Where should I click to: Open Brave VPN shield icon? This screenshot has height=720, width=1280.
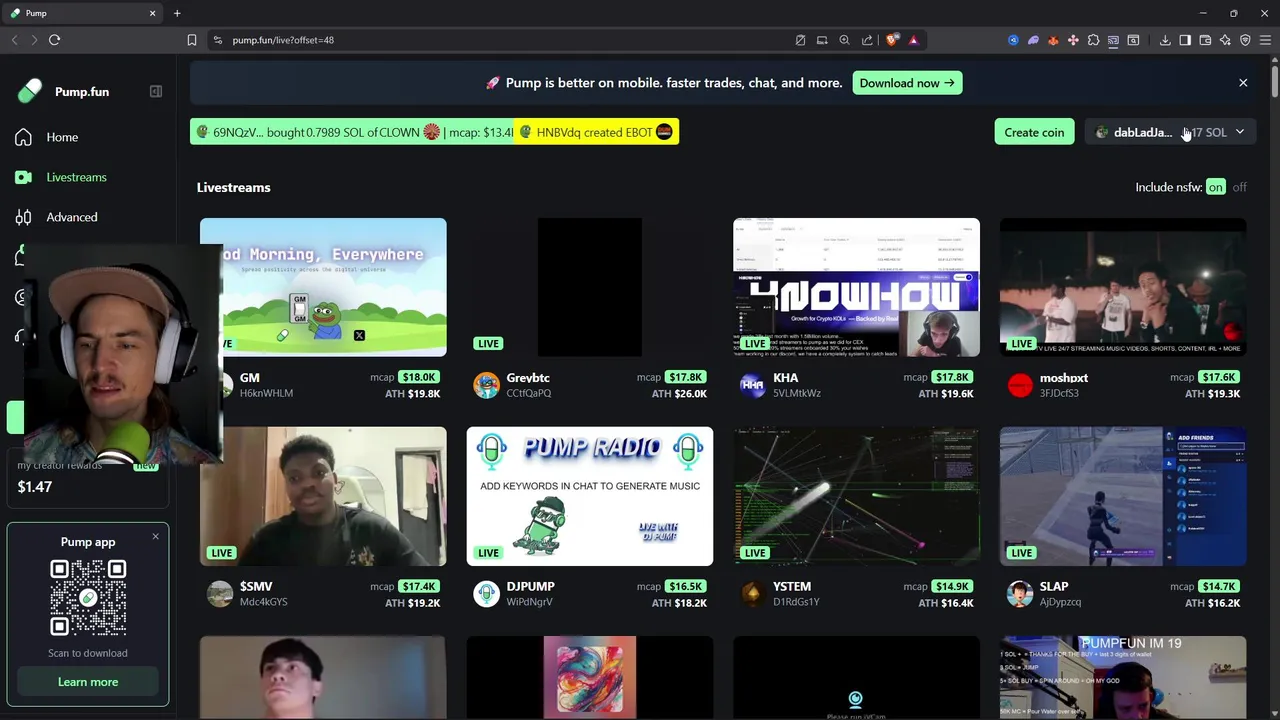coord(1245,40)
